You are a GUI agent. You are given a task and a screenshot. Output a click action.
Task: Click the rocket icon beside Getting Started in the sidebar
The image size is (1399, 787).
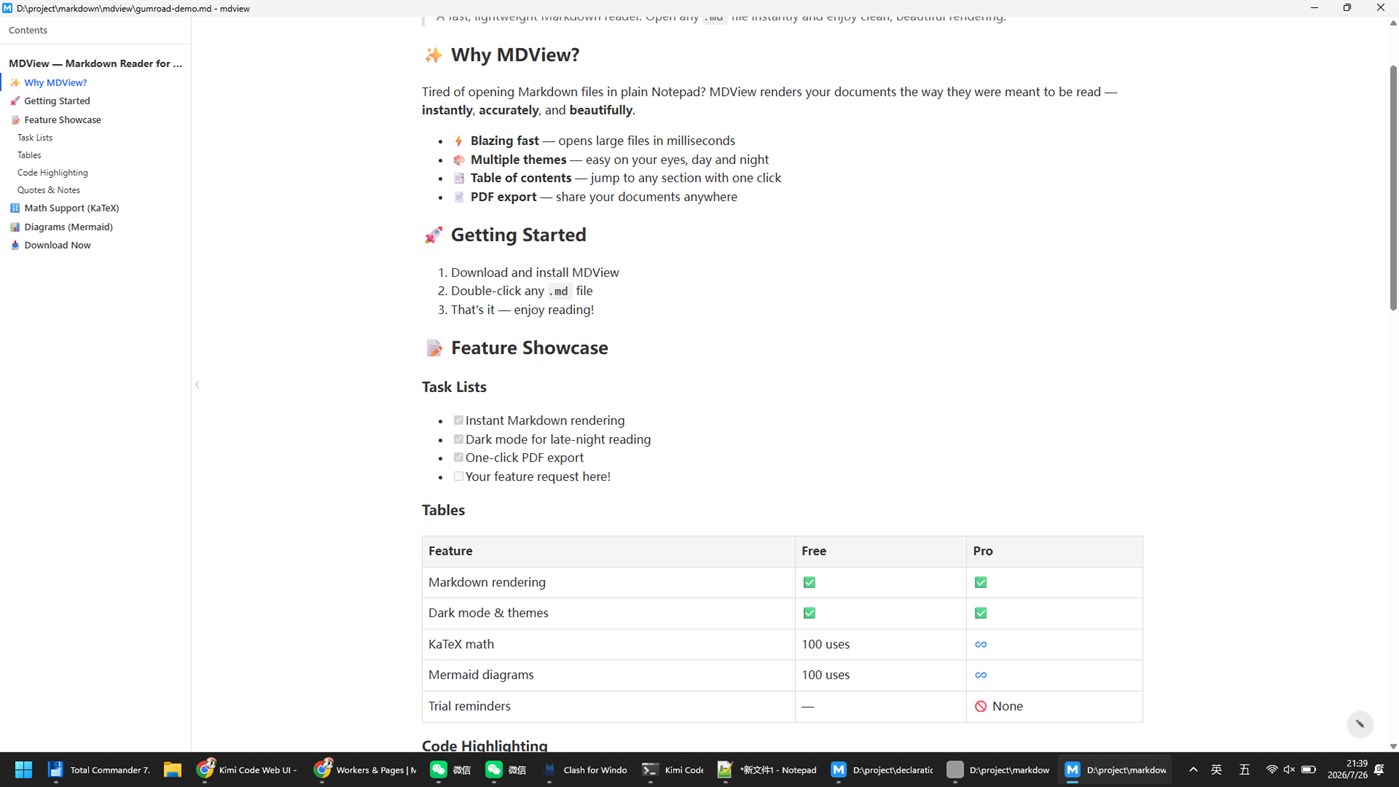[x=15, y=101]
